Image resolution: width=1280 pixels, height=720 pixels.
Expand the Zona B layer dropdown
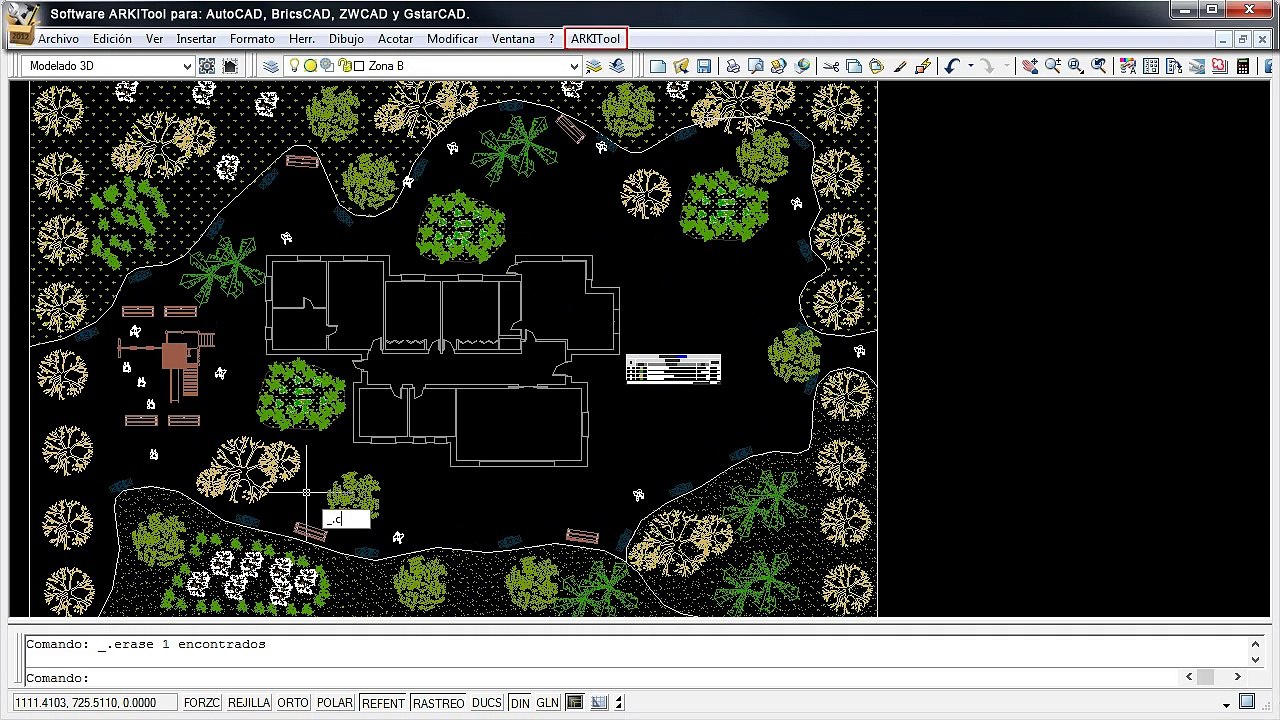click(574, 66)
